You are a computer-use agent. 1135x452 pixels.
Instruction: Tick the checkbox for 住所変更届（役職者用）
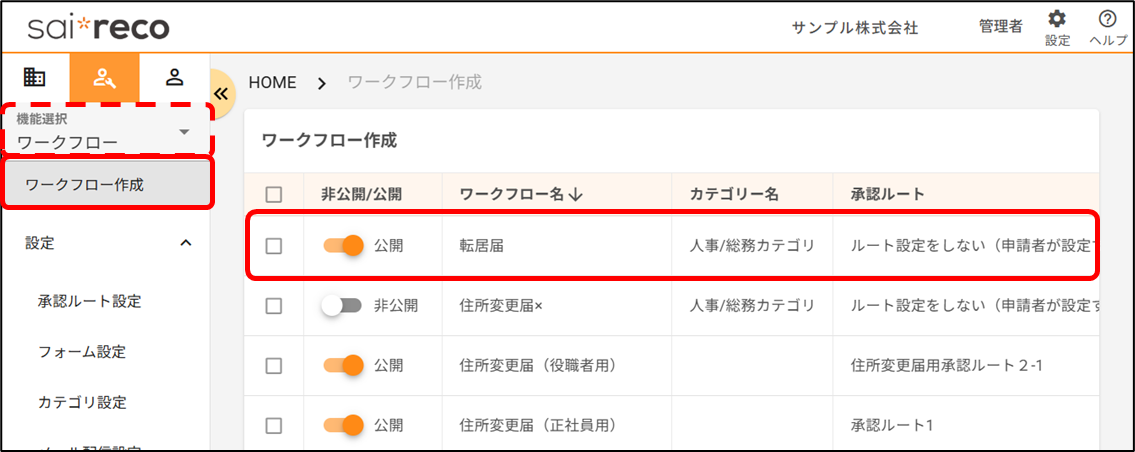click(274, 366)
